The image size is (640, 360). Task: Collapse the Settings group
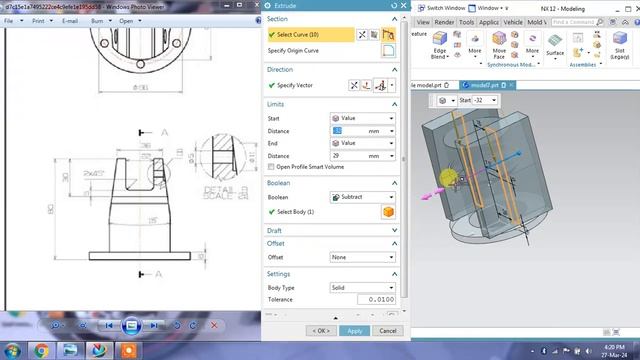click(394, 274)
